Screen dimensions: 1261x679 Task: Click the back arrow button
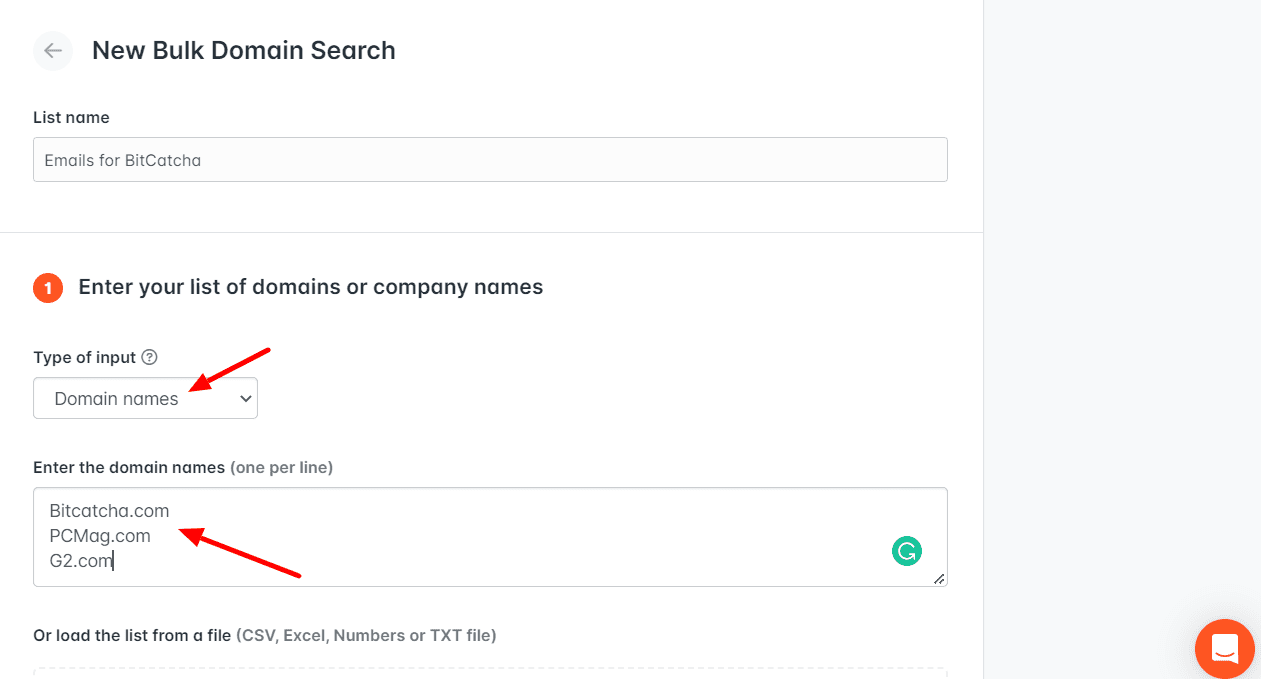click(x=53, y=51)
